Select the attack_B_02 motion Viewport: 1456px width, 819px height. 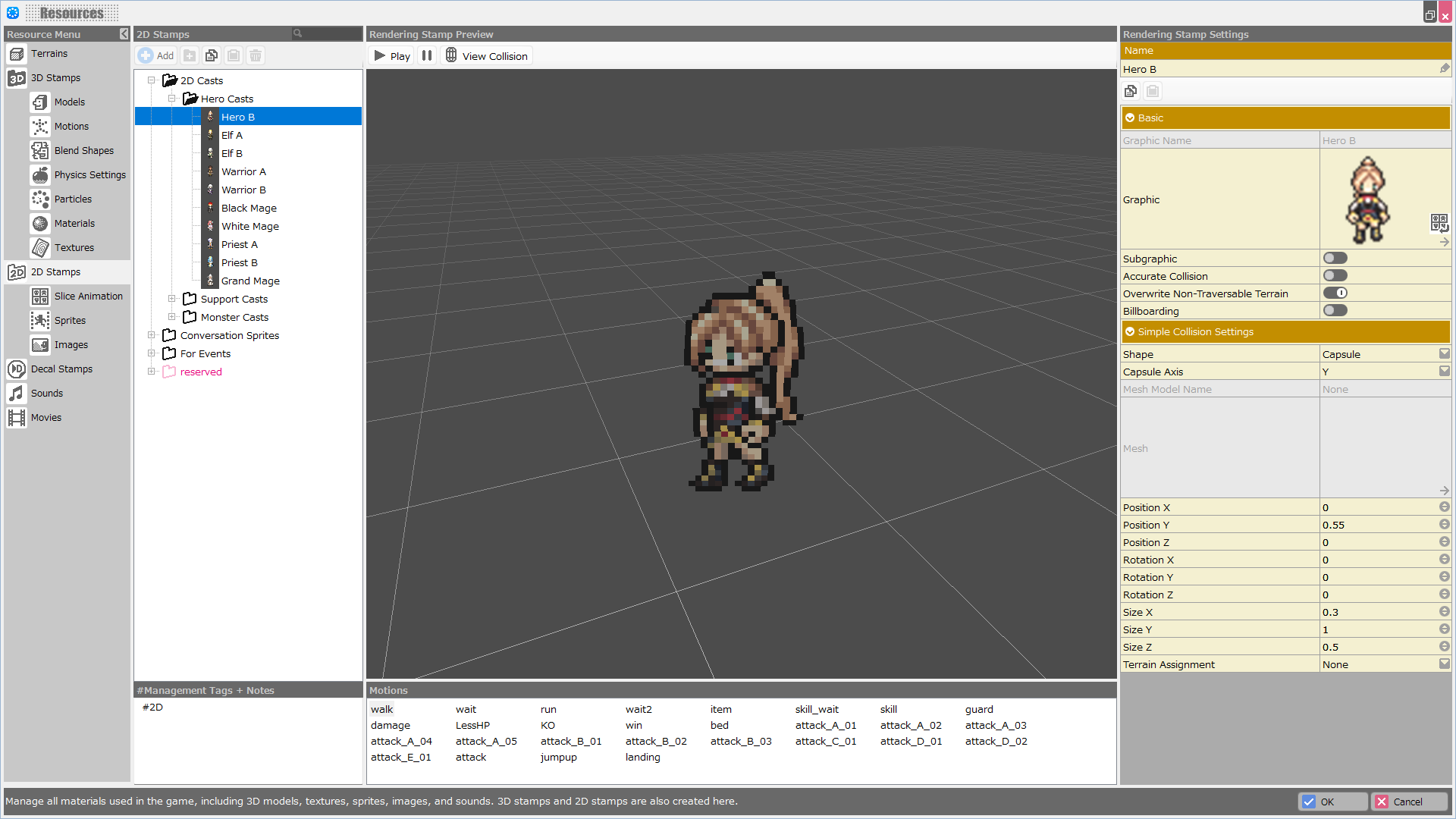pyautogui.click(x=656, y=742)
